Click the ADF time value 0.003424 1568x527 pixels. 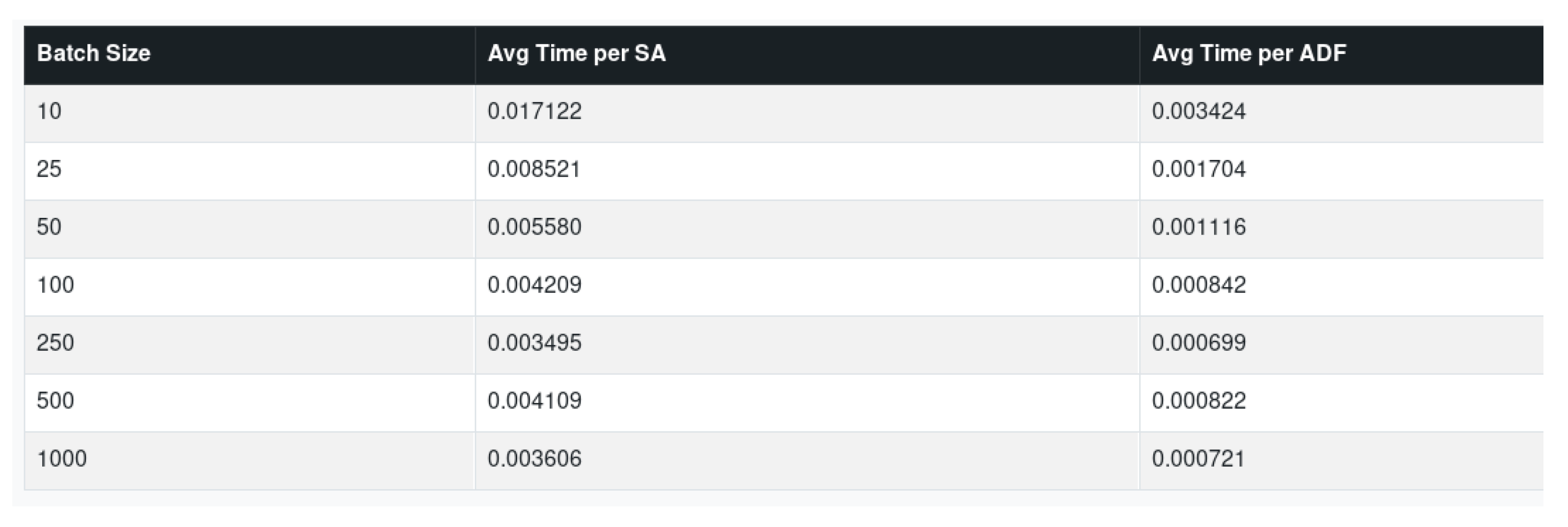pyautogui.click(x=1198, y=111)
